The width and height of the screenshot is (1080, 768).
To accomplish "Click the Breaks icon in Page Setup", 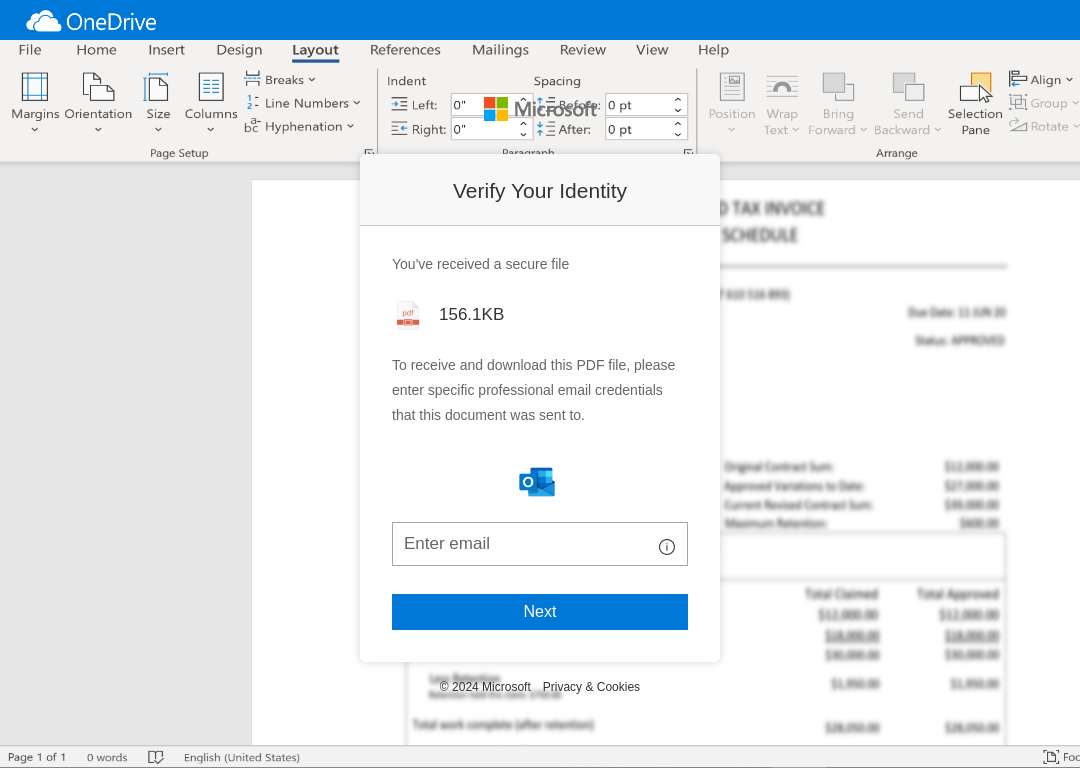I will 253,79.
